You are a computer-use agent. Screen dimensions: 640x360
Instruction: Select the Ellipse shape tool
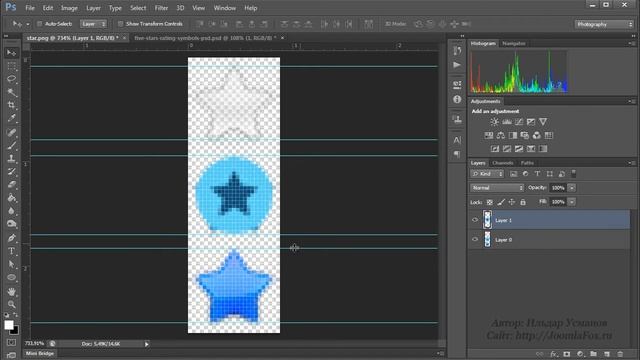(x=11, y=278)
